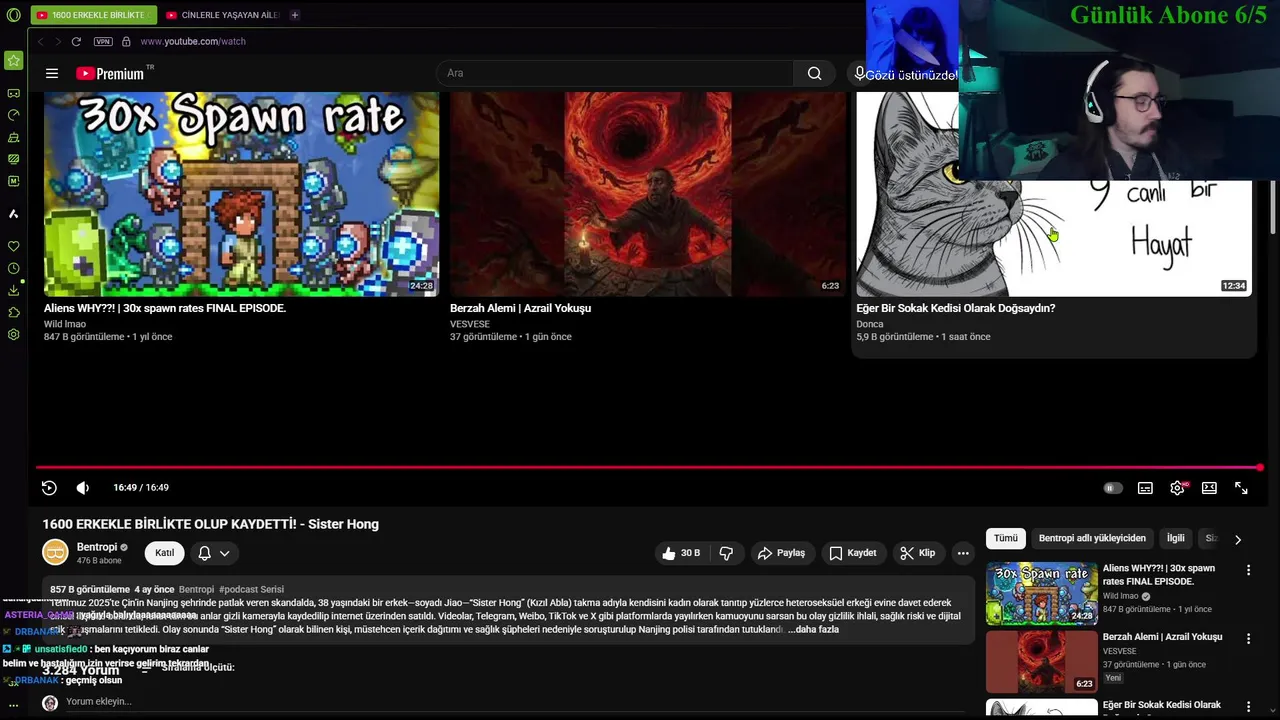1280x720 pixels.
Task: Open the YouTube guide hamburger menu
Action: [52, 73]
